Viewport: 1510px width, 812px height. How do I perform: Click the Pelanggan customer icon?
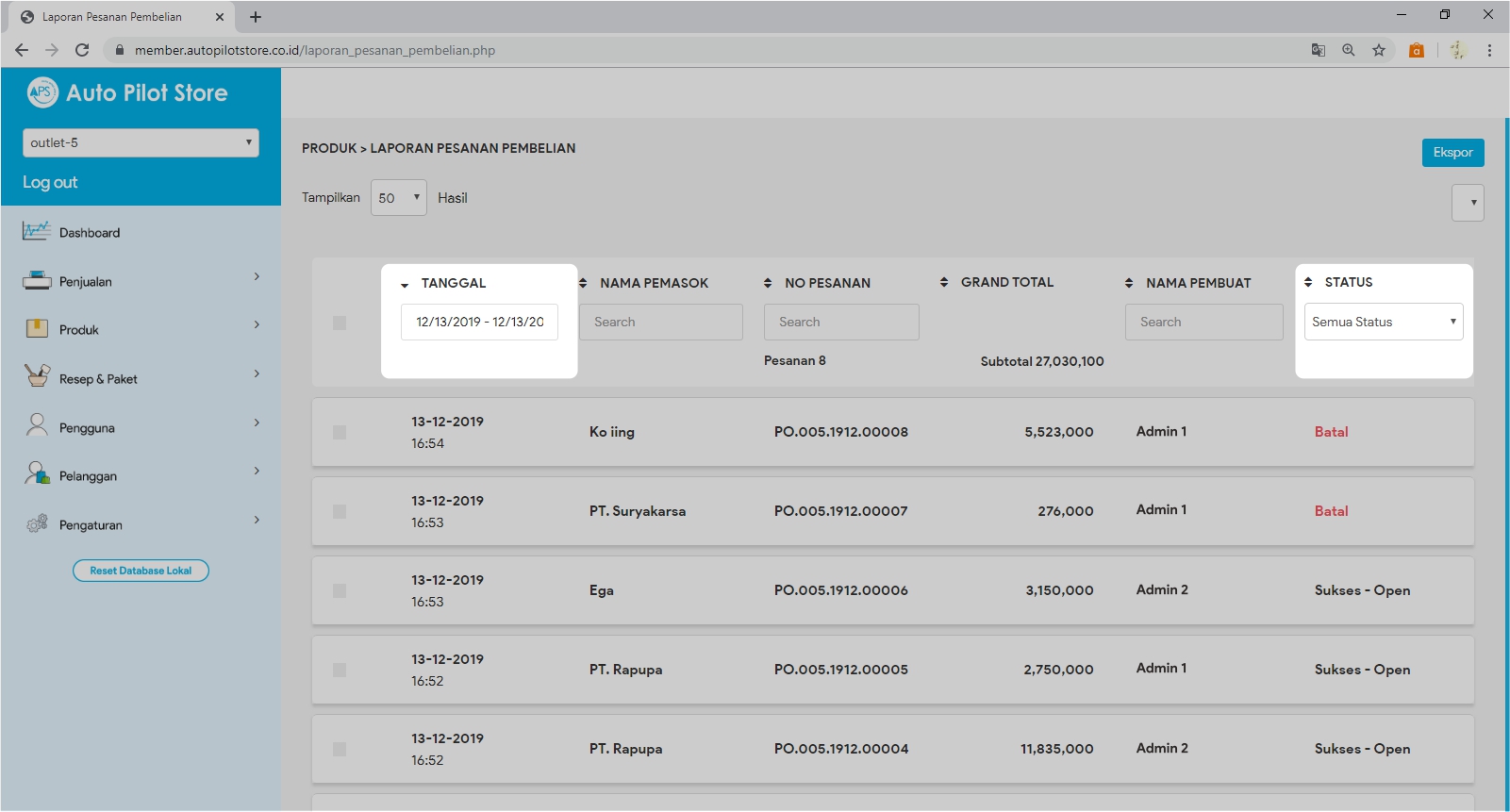pyautogui.click(x=37, y=473)
